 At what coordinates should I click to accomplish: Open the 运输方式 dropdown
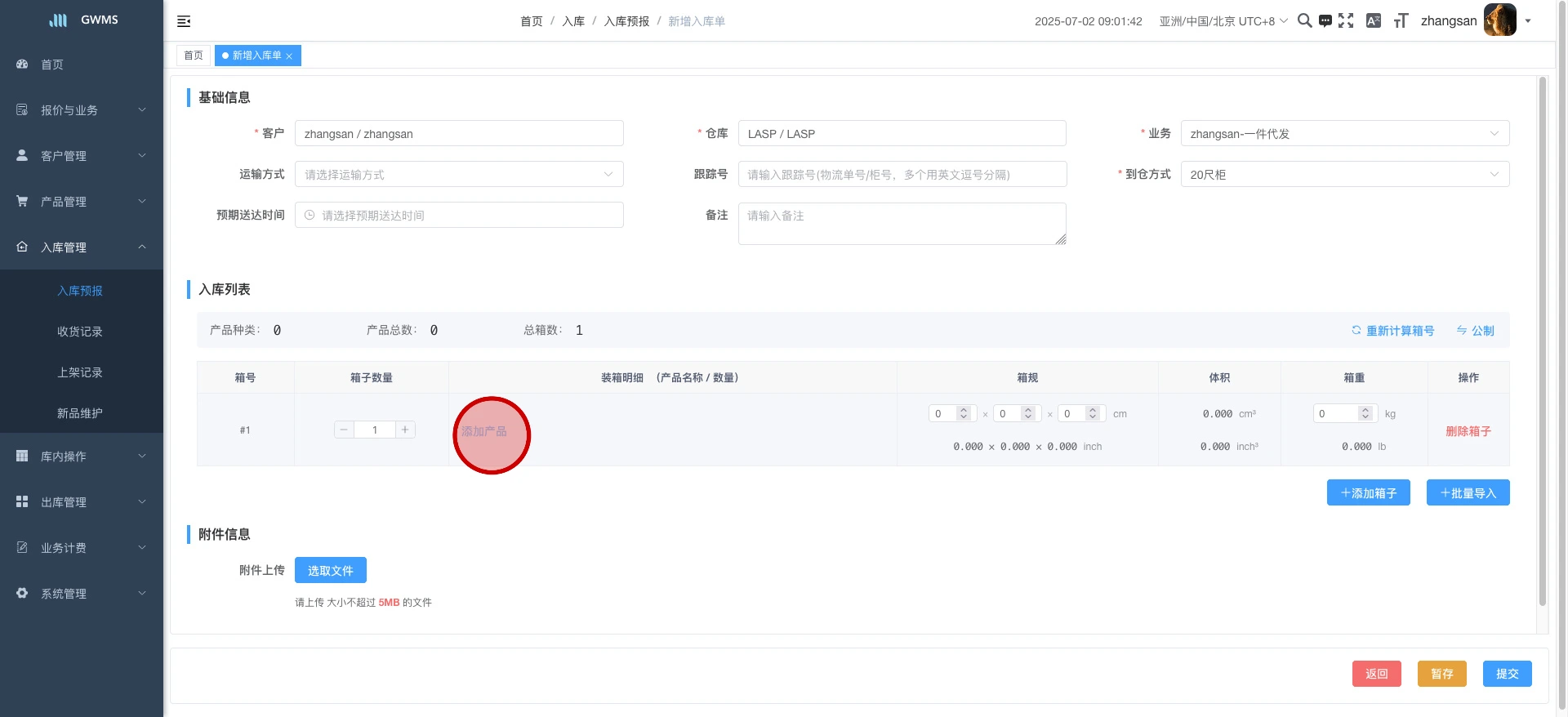(459, 175)
